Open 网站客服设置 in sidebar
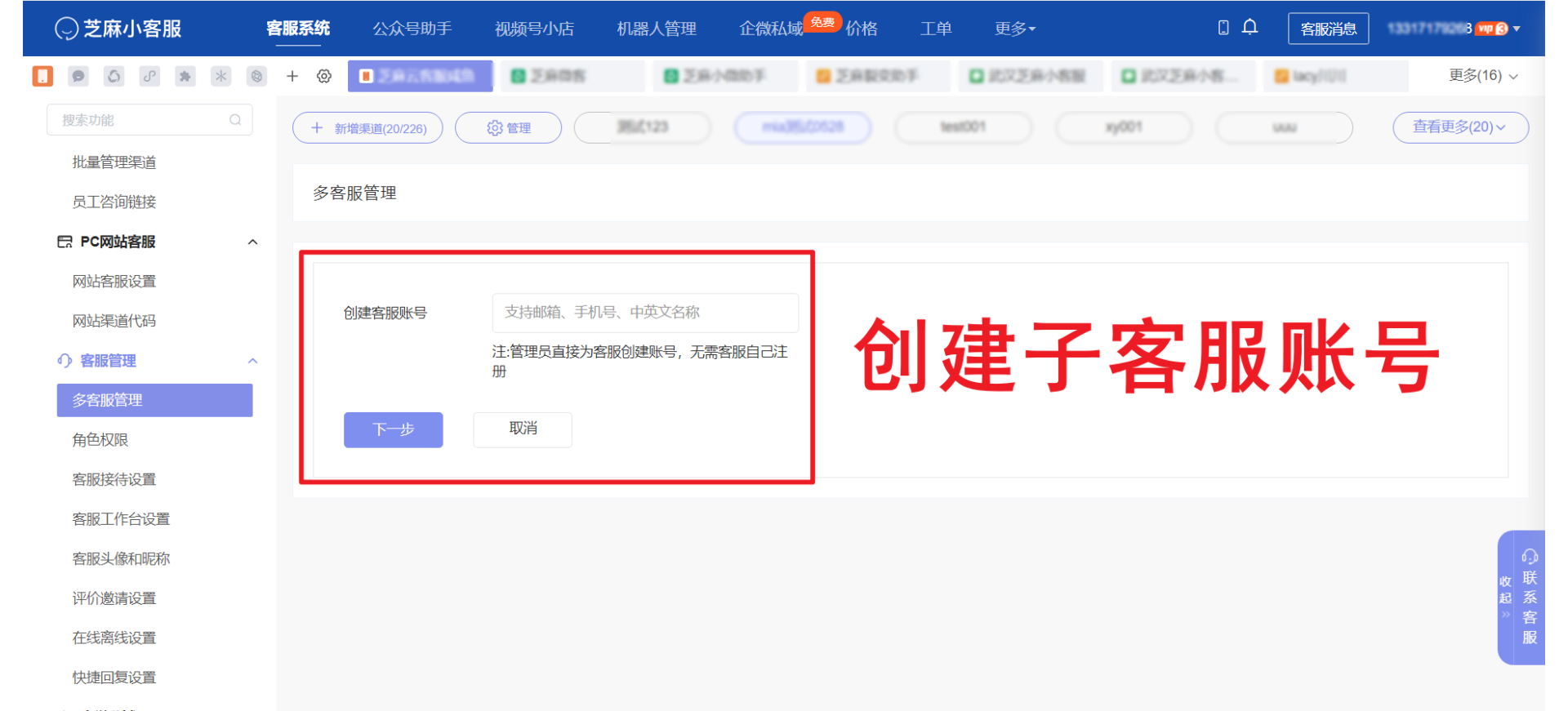1568x711 pixels. click(x=114, y=282)
